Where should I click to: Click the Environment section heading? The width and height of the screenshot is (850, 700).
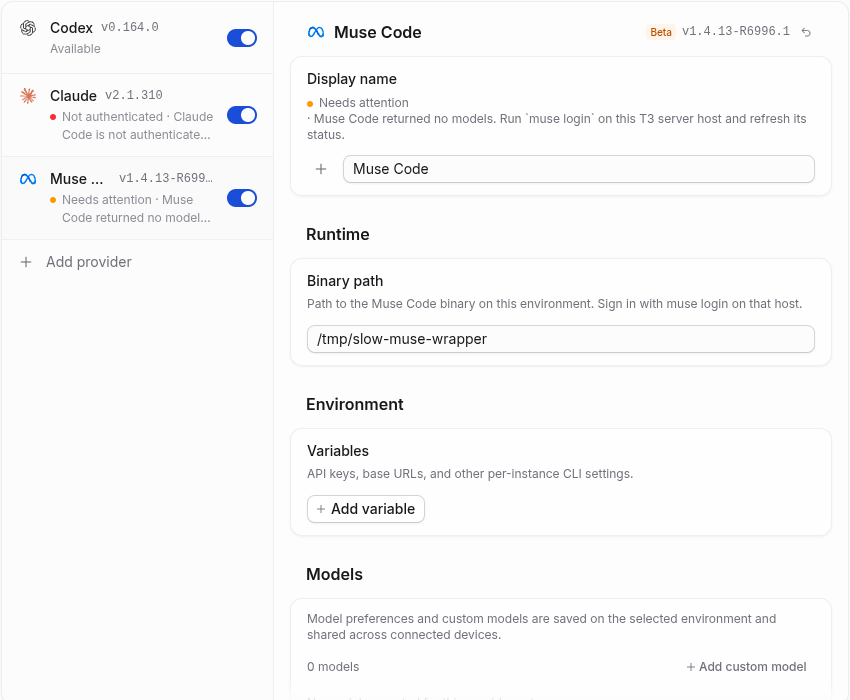point(355,404)
